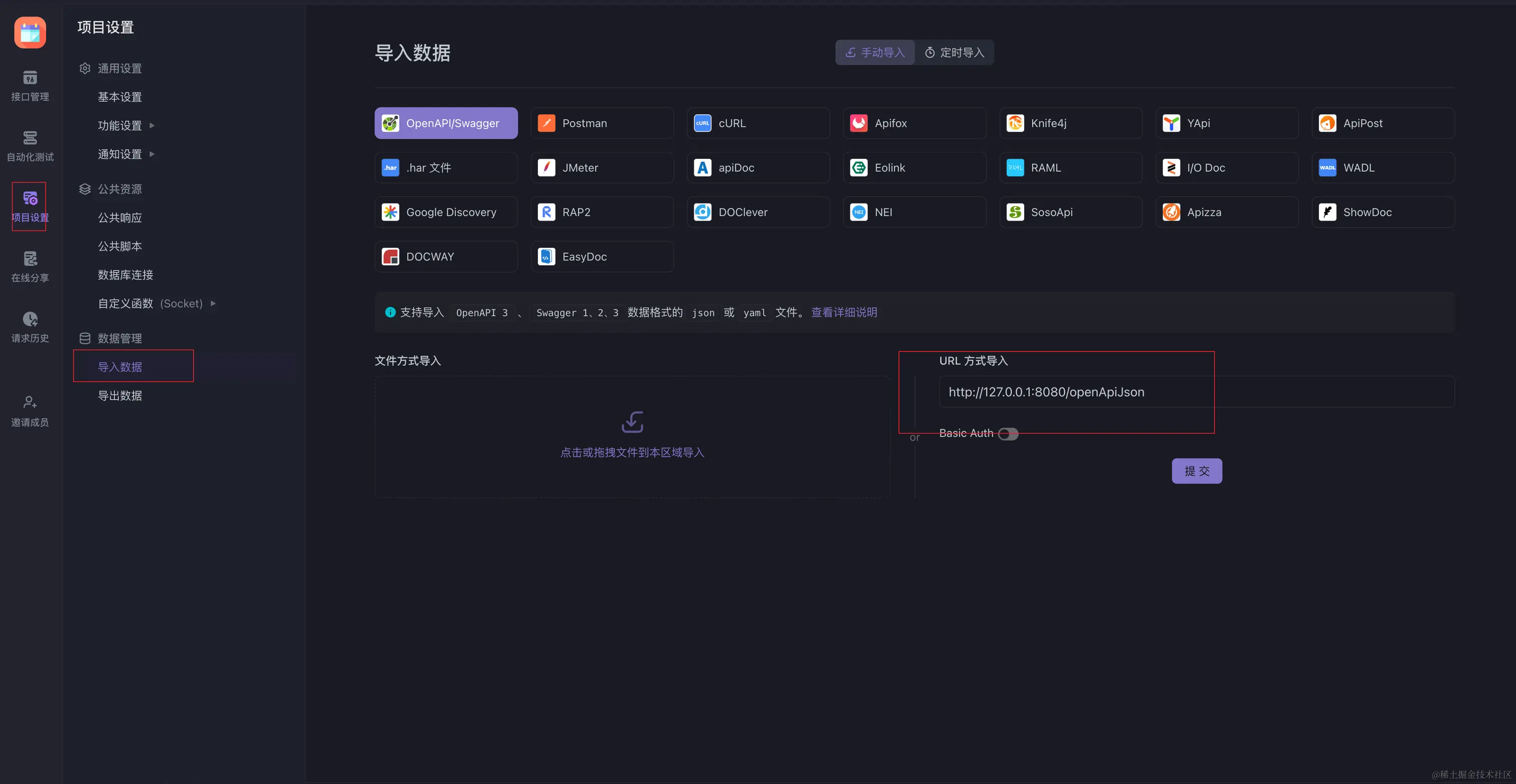1516x784 pixels.
Task: Click the 邀请成员 sidebar icon
Action: [x=30, y=411]
